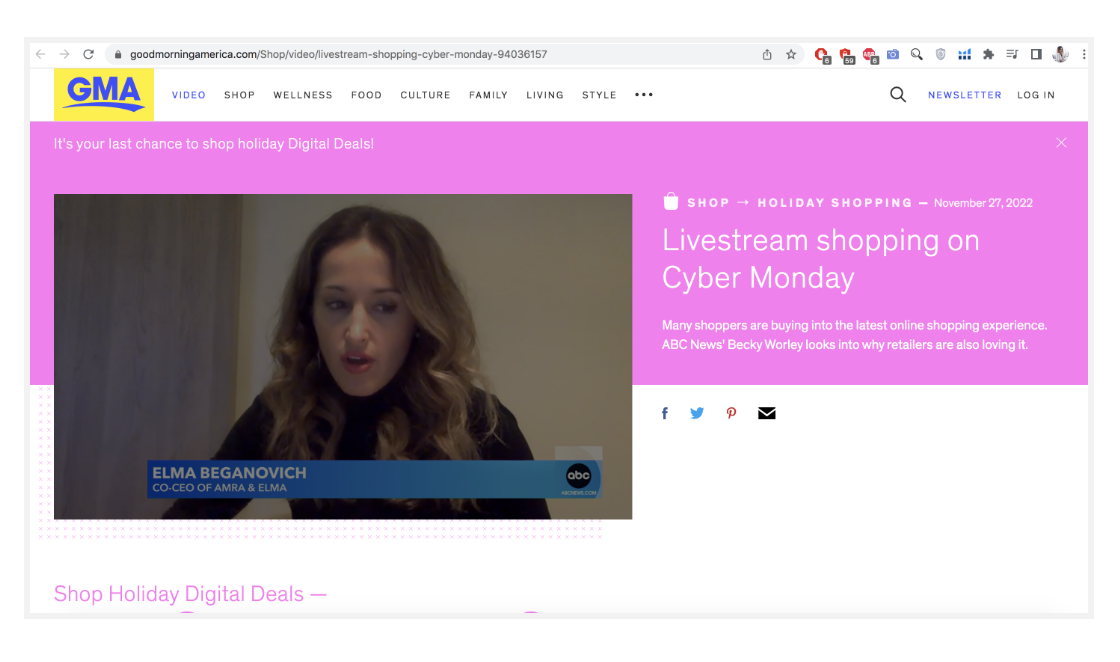Image resolution: width=1120 pixels, height=662 pixels.
Task: Go back with the browser back arrow
Action: pos(41,54)
